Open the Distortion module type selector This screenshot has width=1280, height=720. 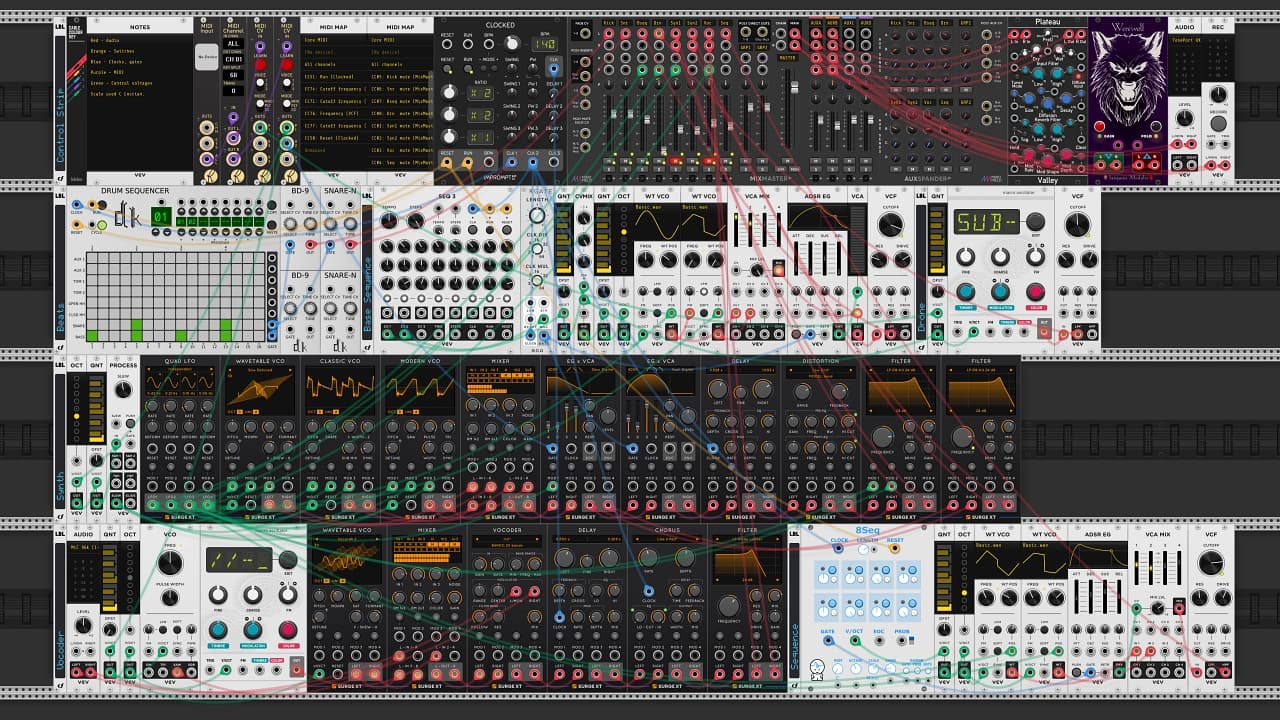821,370
